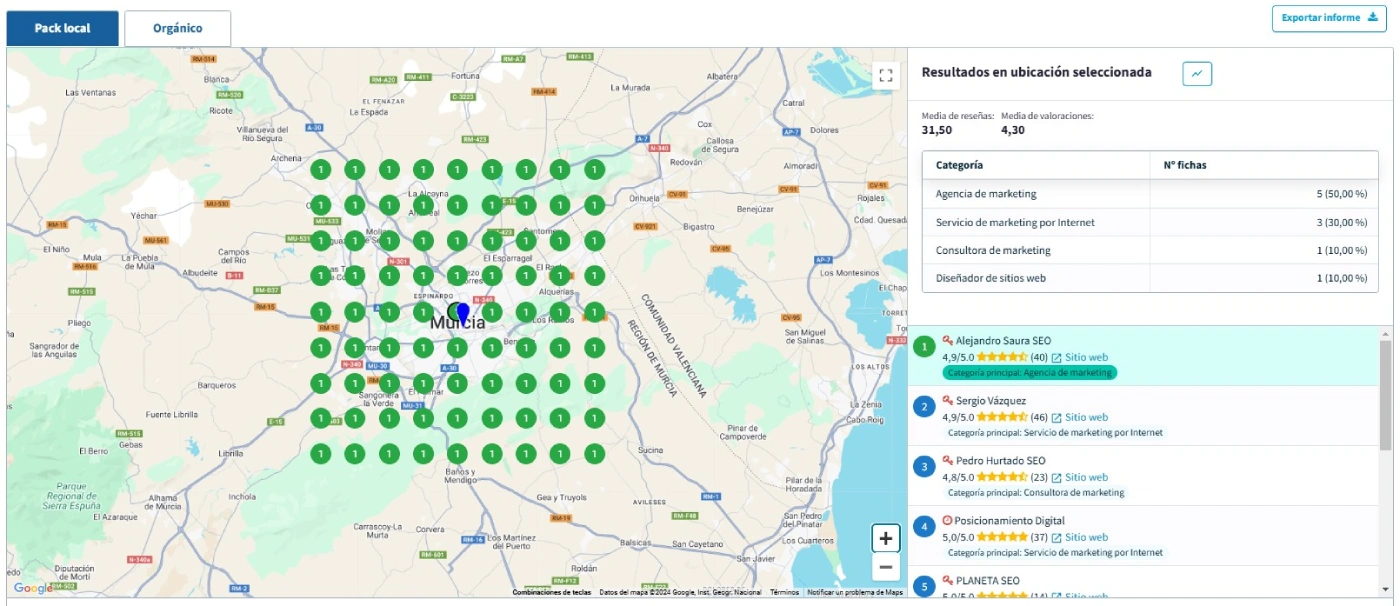Zoom in the map with plus button

pyautogui.click(x=886, y=538)
